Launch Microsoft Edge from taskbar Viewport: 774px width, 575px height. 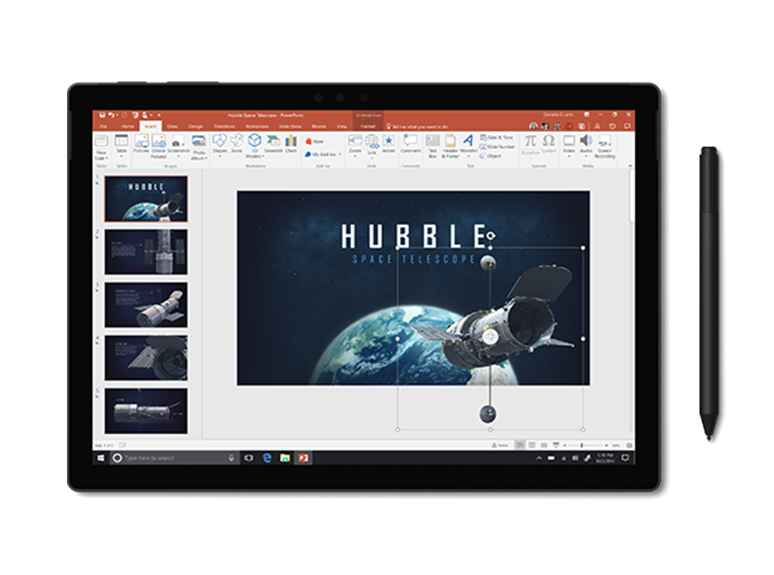[267, 458]
